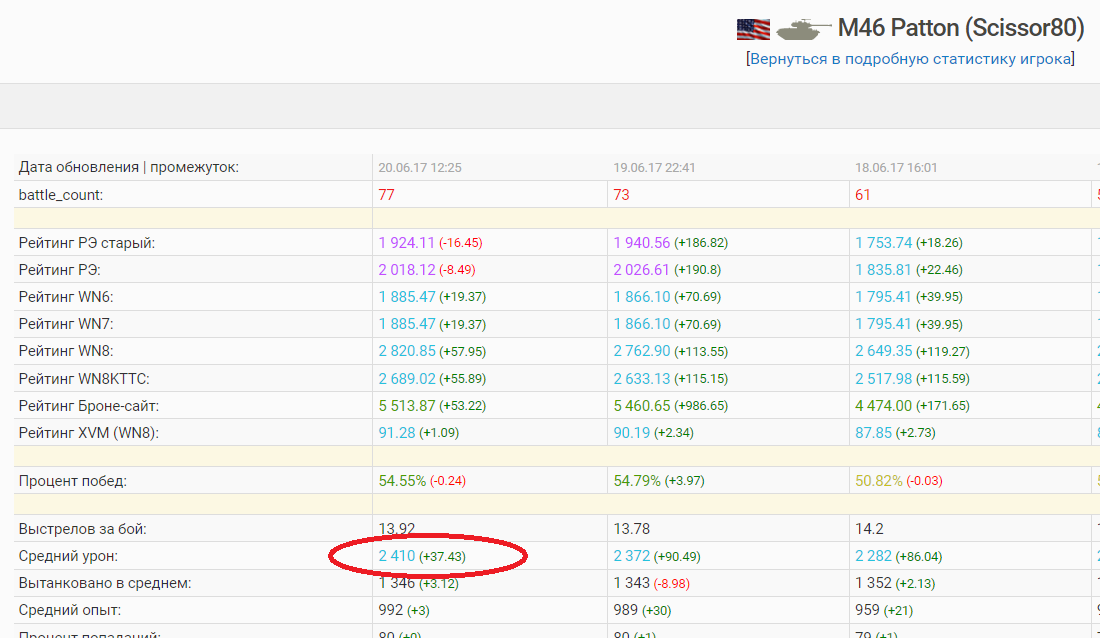This screenshot has height=638, width=1100.
Task: Click the win rate value 54.55%
Action: point(402,481)
